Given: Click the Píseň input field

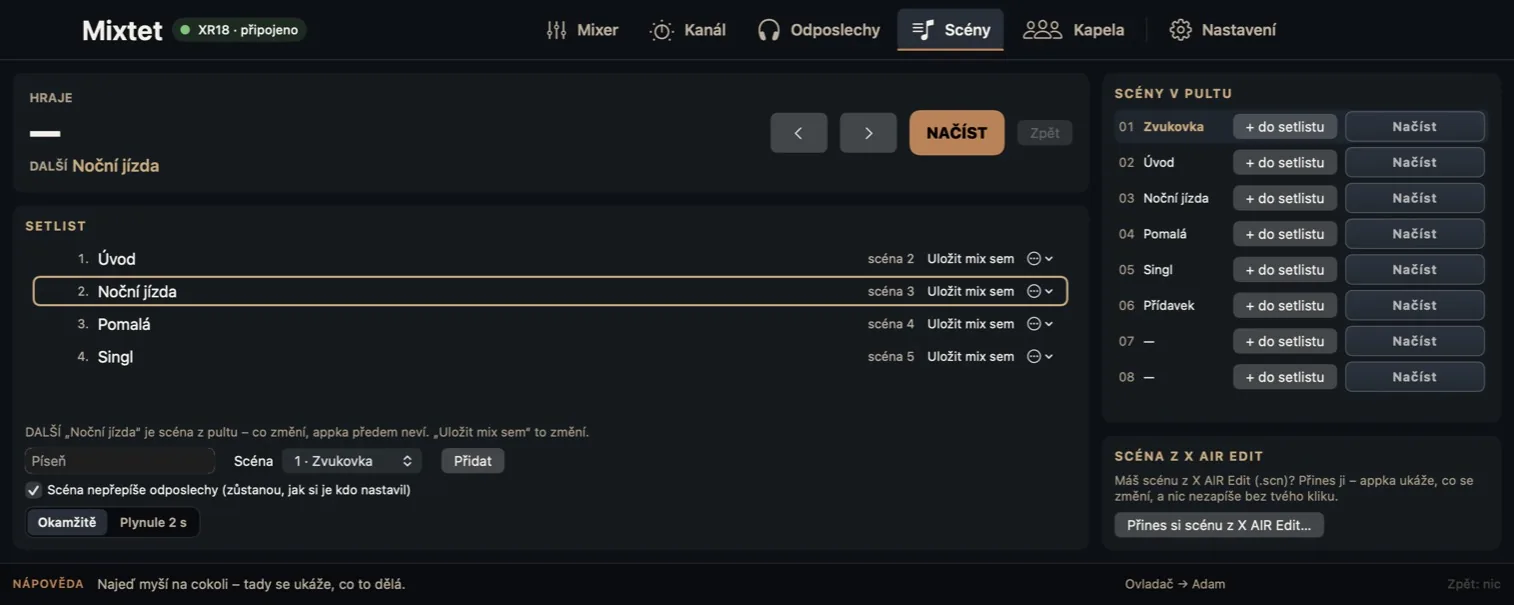Looking at the screenshot, I should tap(120, 461).
